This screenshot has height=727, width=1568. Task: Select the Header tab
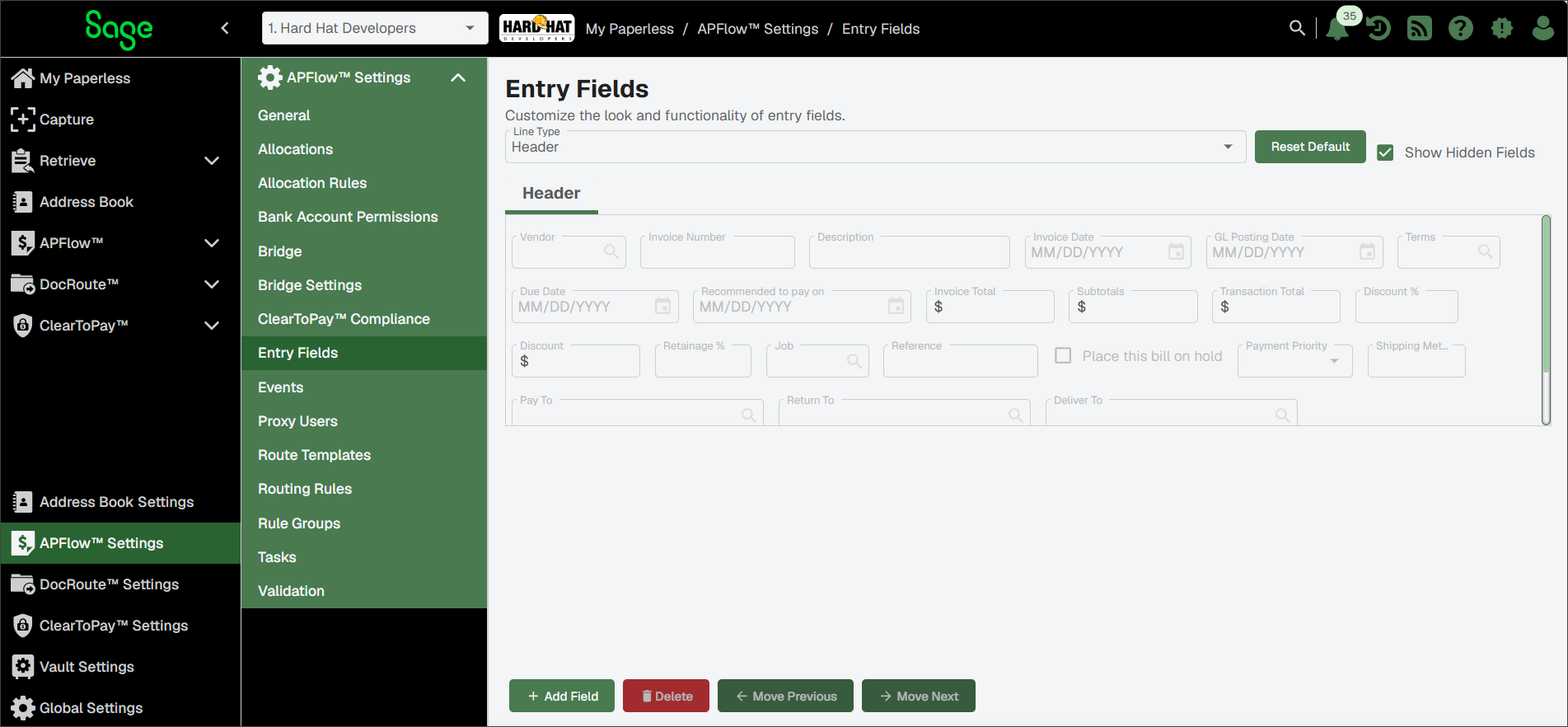tap(551, 194)
